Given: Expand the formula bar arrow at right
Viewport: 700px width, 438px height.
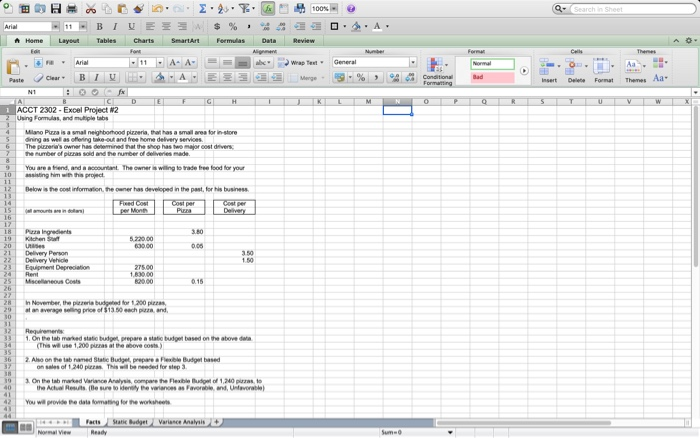Looking at the screenshot, I should (x=695, y=92).
